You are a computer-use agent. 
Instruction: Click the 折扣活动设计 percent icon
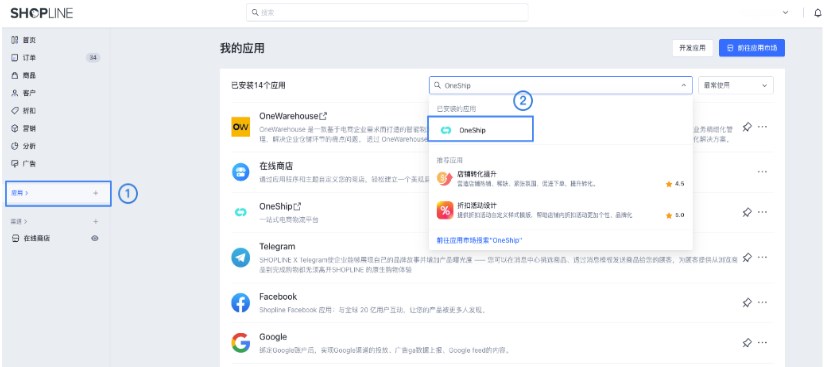(x=445, y=210)
